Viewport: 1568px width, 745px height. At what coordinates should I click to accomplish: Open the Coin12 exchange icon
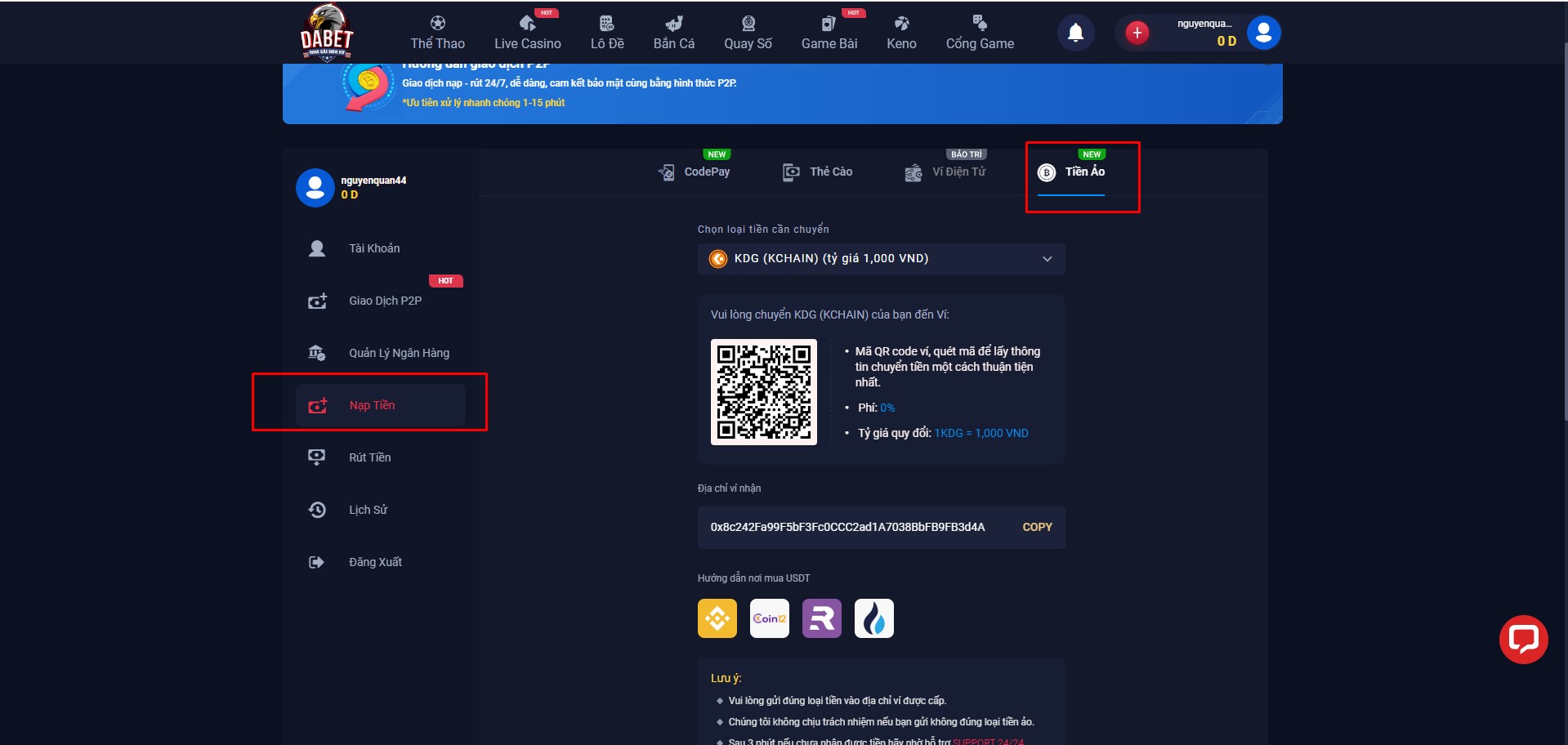pos(769,618)
